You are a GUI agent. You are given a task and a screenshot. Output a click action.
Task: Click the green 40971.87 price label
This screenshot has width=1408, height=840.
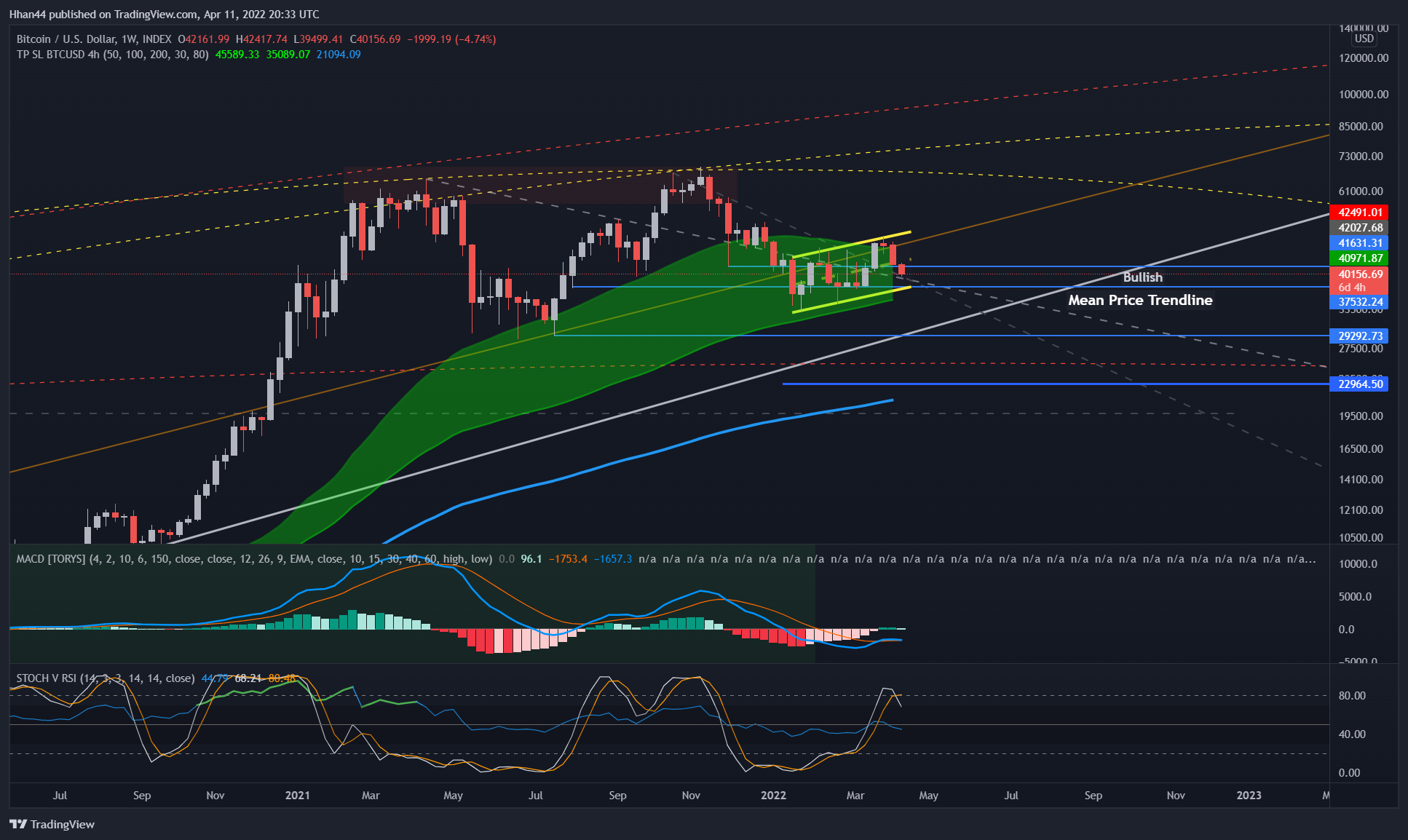click(1358, 258)
